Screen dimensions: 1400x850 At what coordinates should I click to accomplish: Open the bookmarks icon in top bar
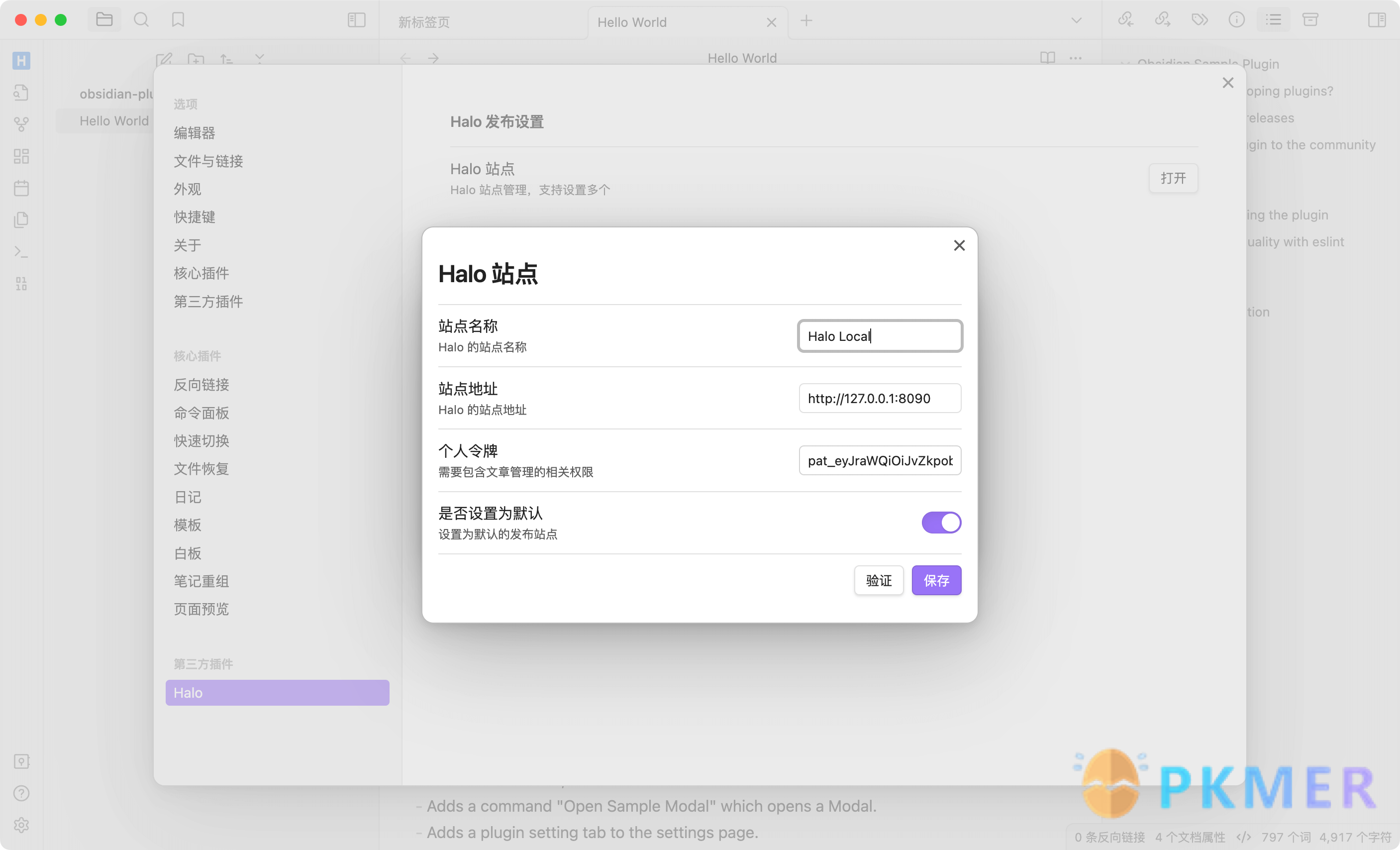179,20
